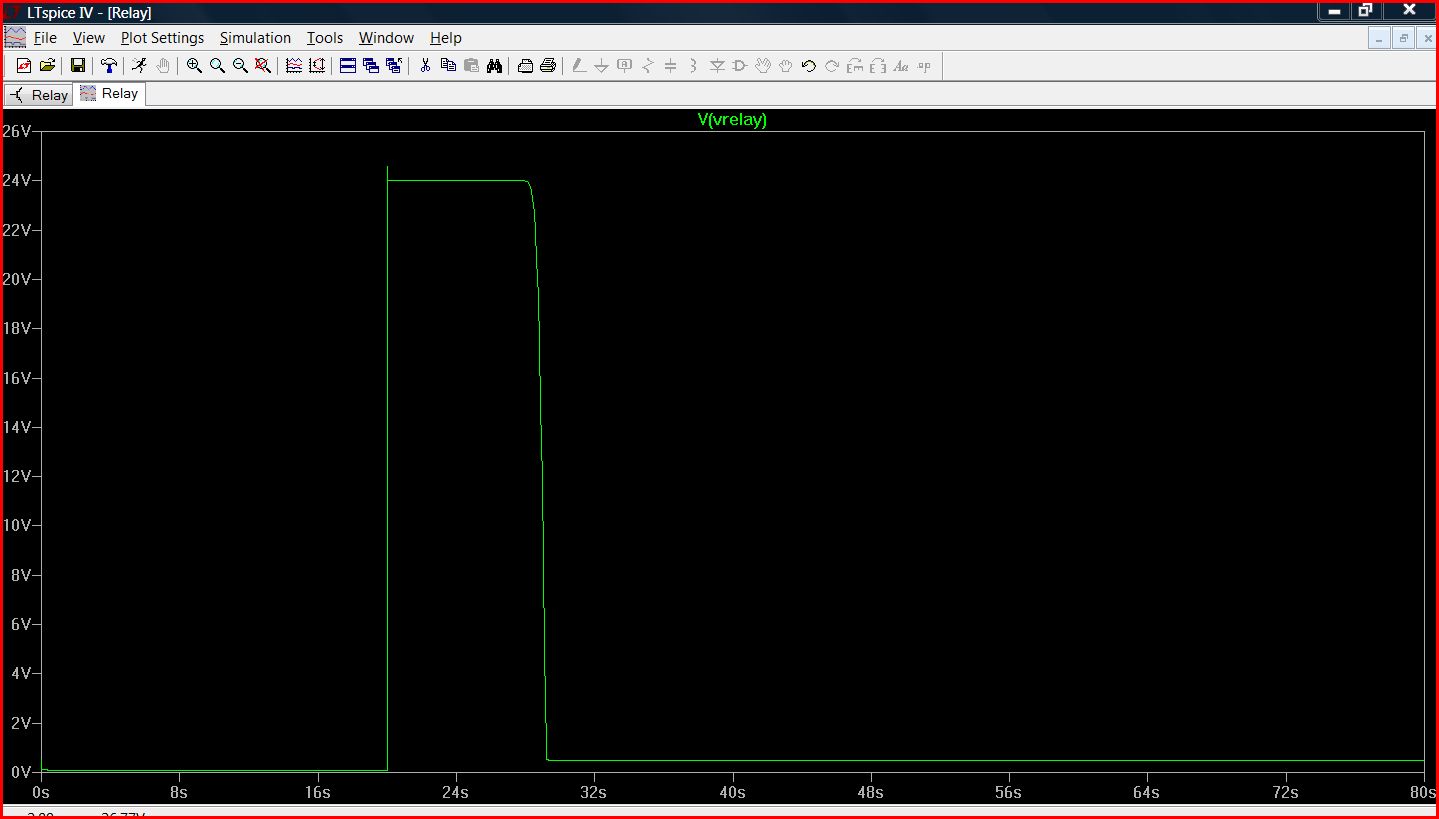The image size is (1439, 819).
Task: Click the Print Setup icon
Action: (x=525, y=66)
